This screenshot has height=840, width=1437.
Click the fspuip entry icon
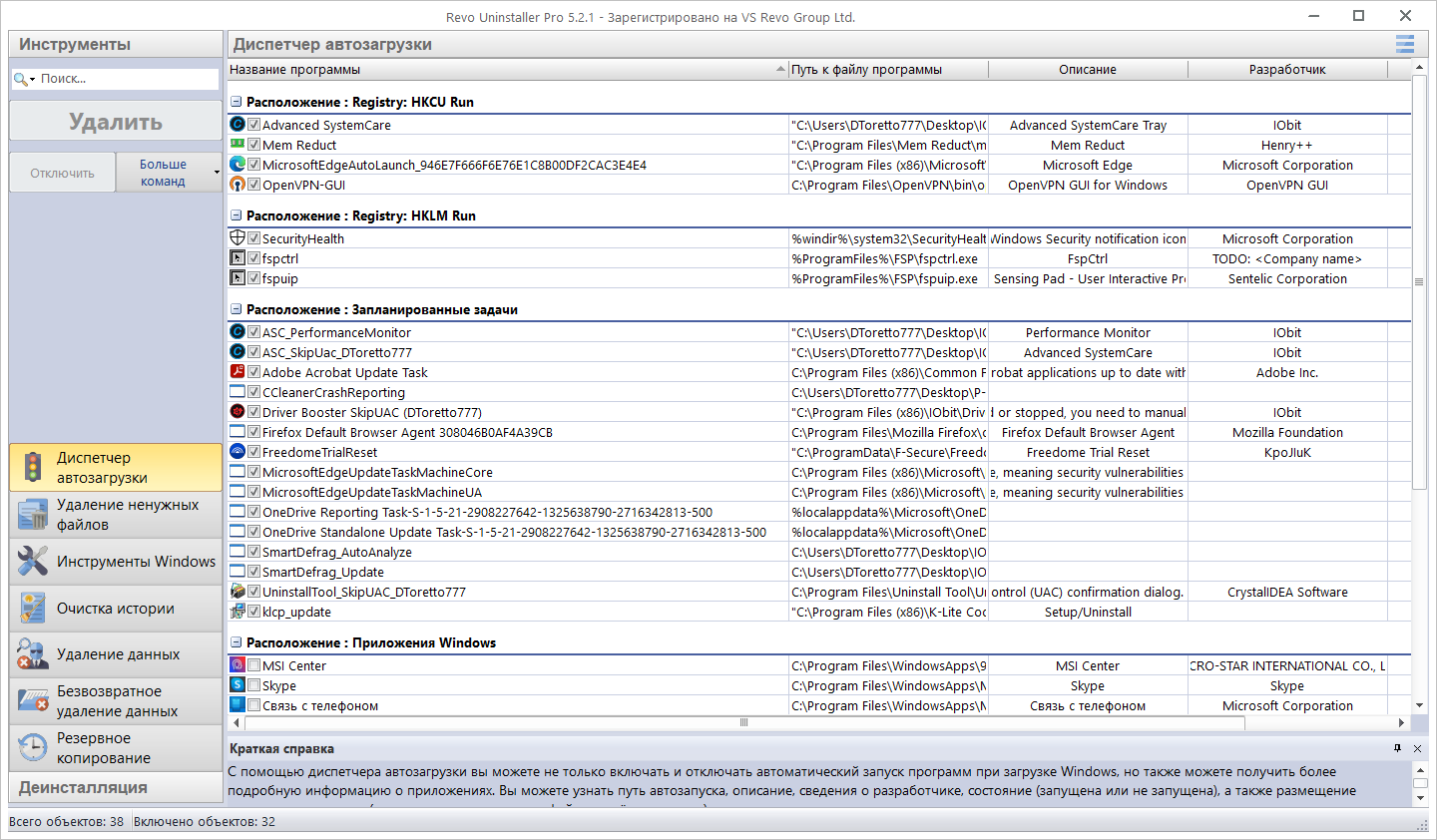tap(238, 278)
